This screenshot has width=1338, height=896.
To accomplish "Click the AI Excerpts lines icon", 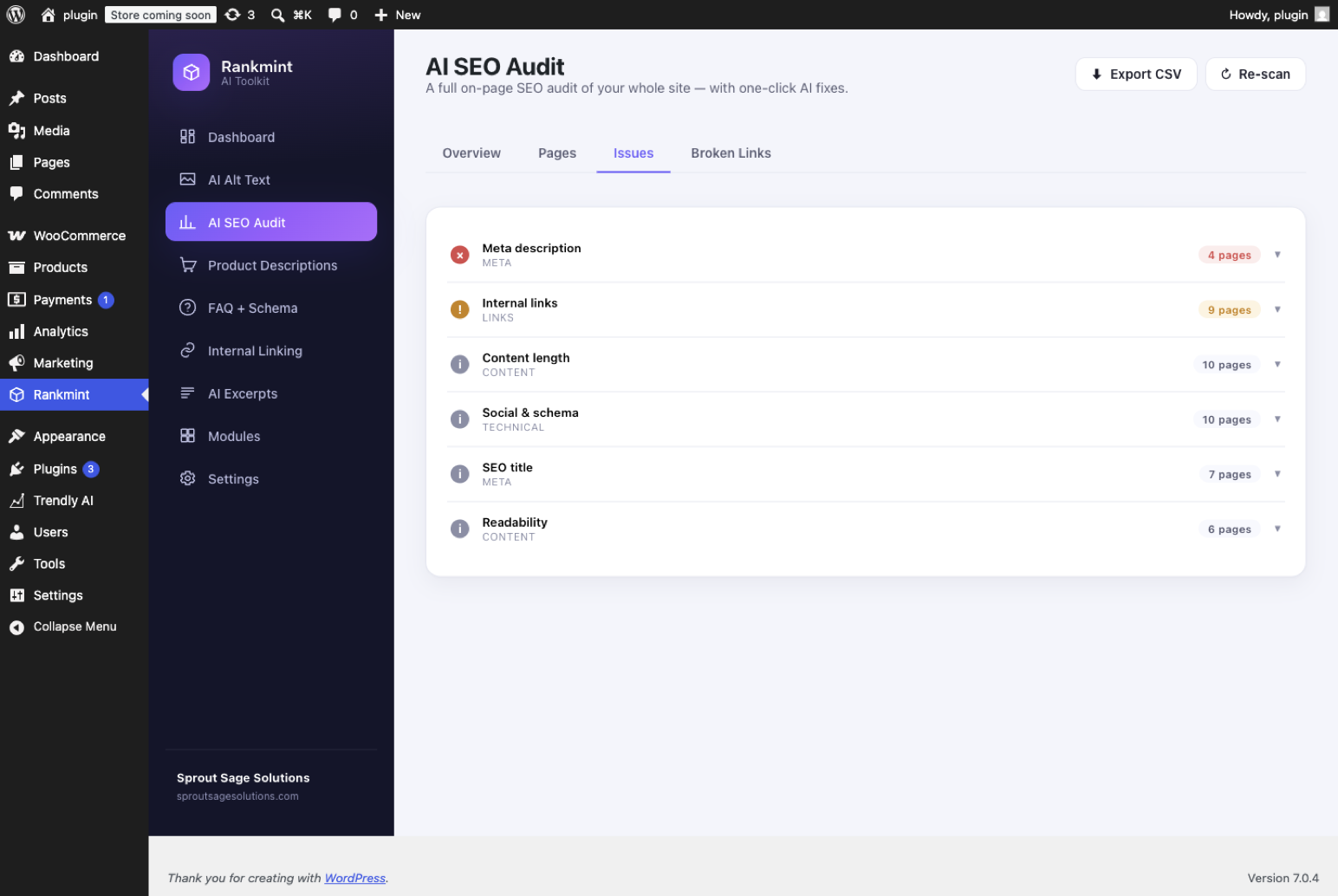I will click(x=187, y=393).
